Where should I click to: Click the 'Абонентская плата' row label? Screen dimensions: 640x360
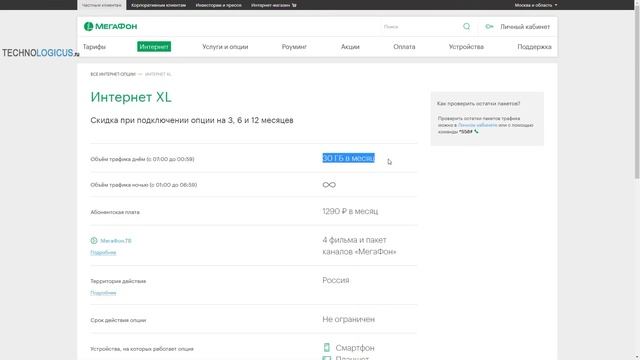point(115,212)
